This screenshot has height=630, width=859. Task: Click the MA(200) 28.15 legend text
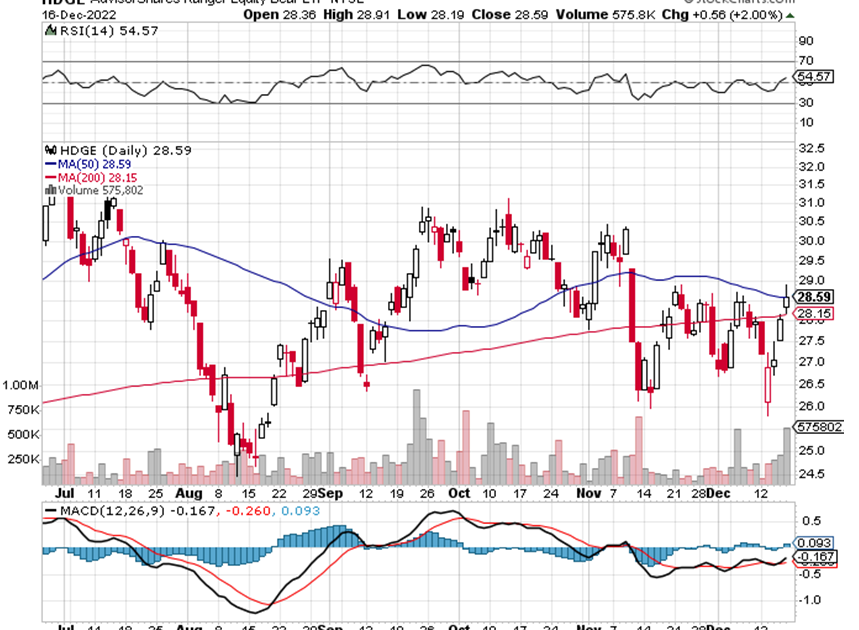pyautogui.click(x=98, y=177)
